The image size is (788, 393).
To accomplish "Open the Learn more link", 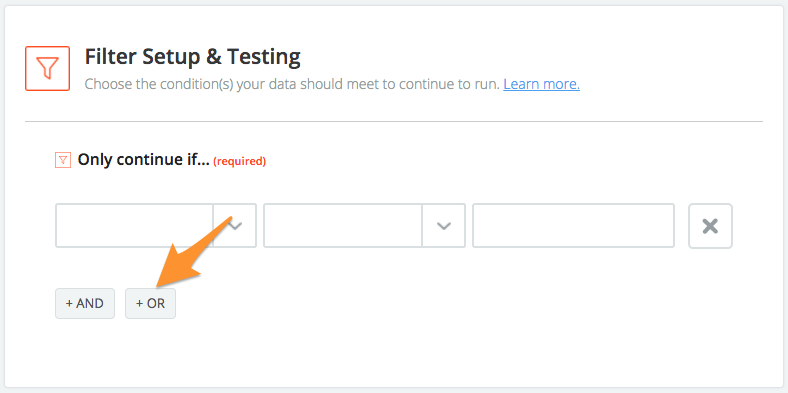I will coord(541,84).
